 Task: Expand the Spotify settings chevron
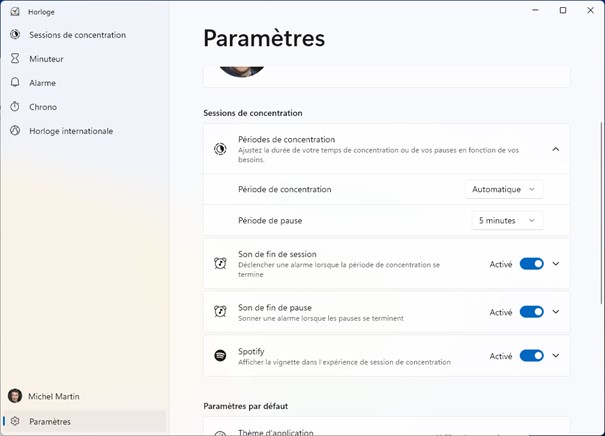(556, 356)
